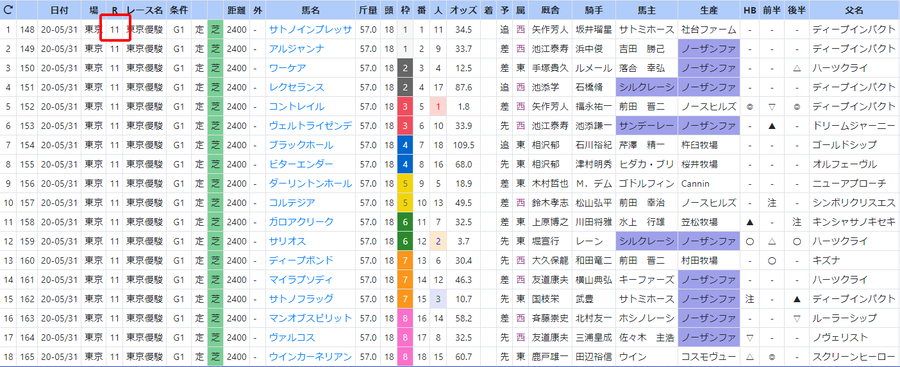Click the 距離 column header
The width and height of the screenshot is (900, 367).
pyautogui.click(x=236, y=10)
